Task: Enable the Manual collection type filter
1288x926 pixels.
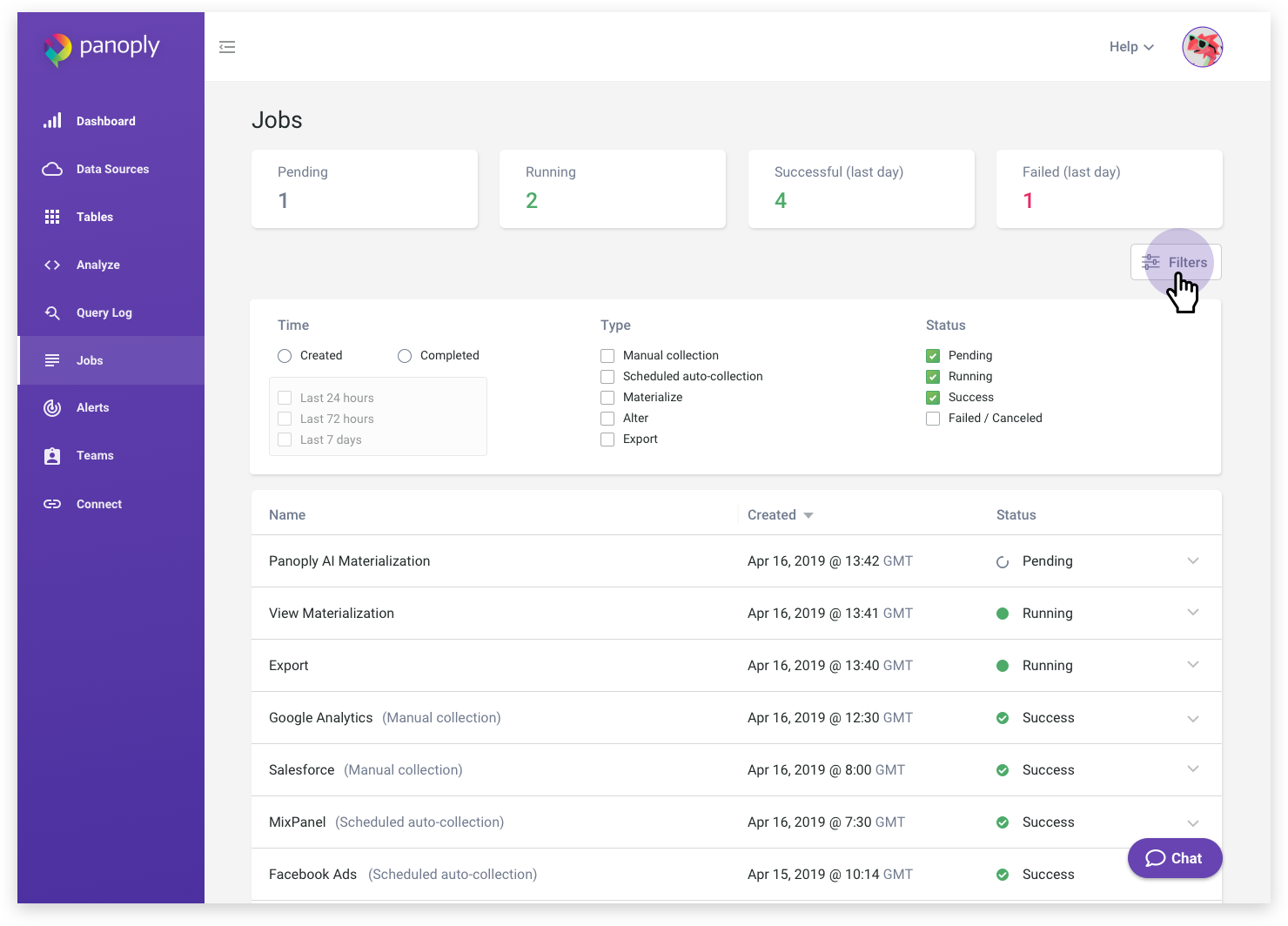Action: [x=607, y=356]
